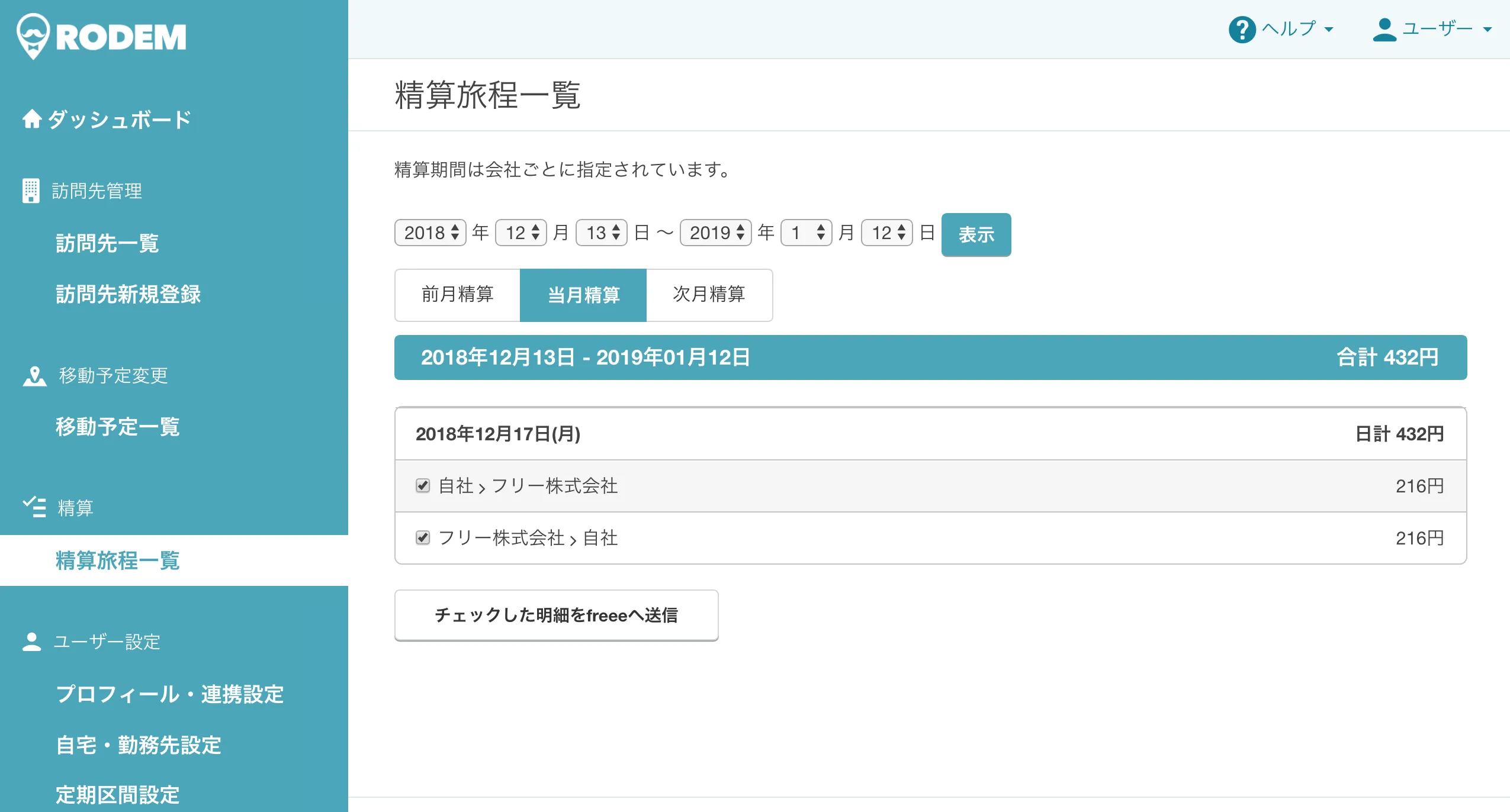
Task: Uncheck the フリー株式会社 › 自社 itinerary checkbox
Action: click(x=422, y=537)
